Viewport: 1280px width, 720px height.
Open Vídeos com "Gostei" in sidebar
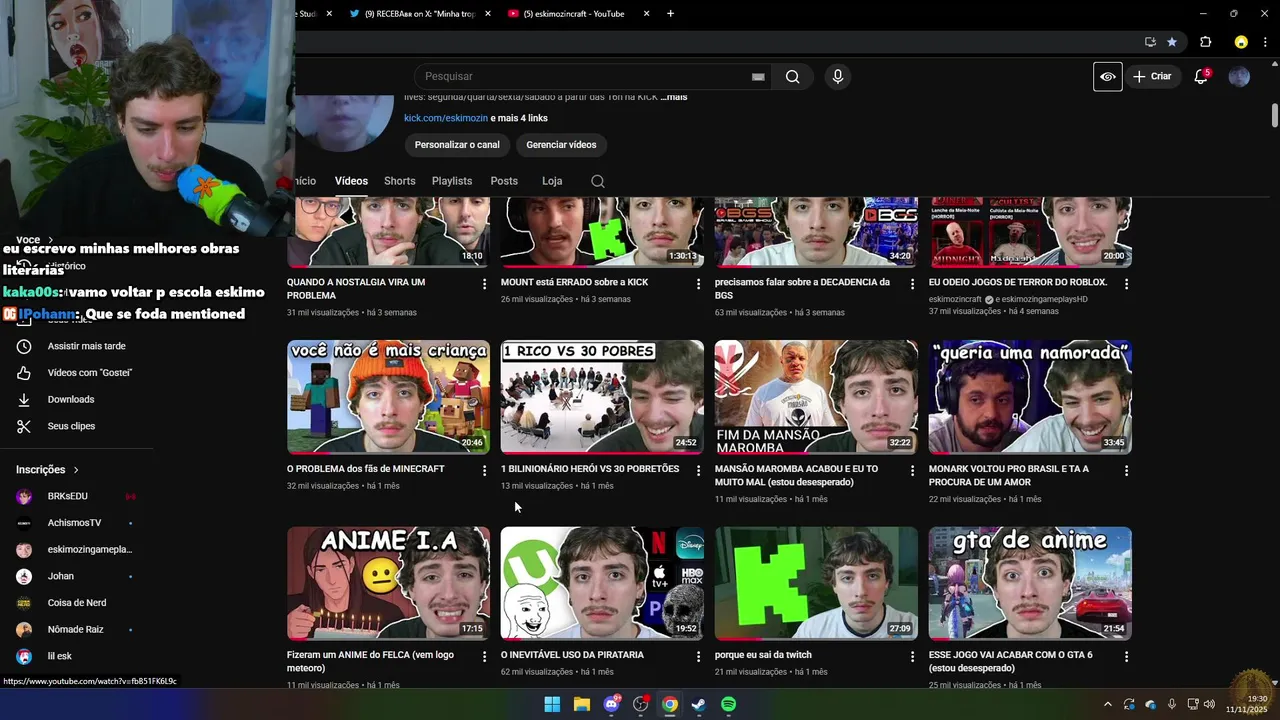(x=89, y=373)
